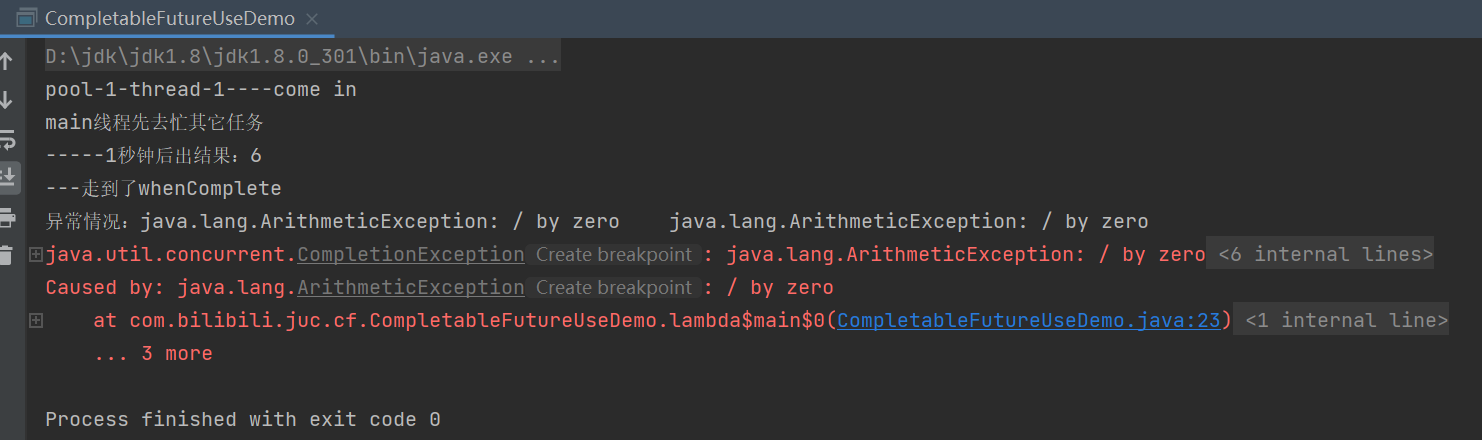Open the CompletionException class link
Viewport: 1482px width, 440px height.
[410, 255]
